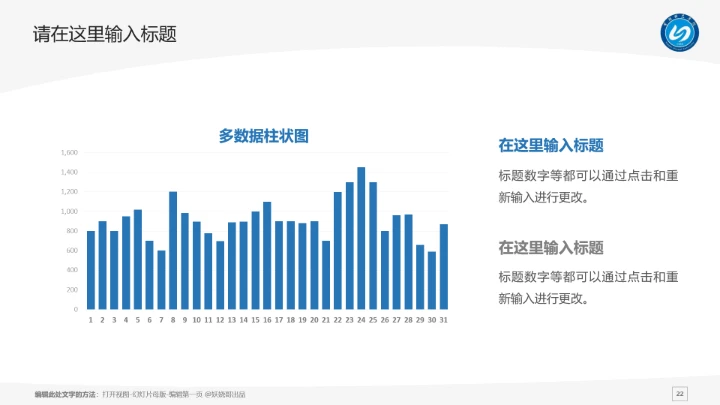Click the 800 y-axis label
This screenshot has width=720, height=405.
(72, 231)
